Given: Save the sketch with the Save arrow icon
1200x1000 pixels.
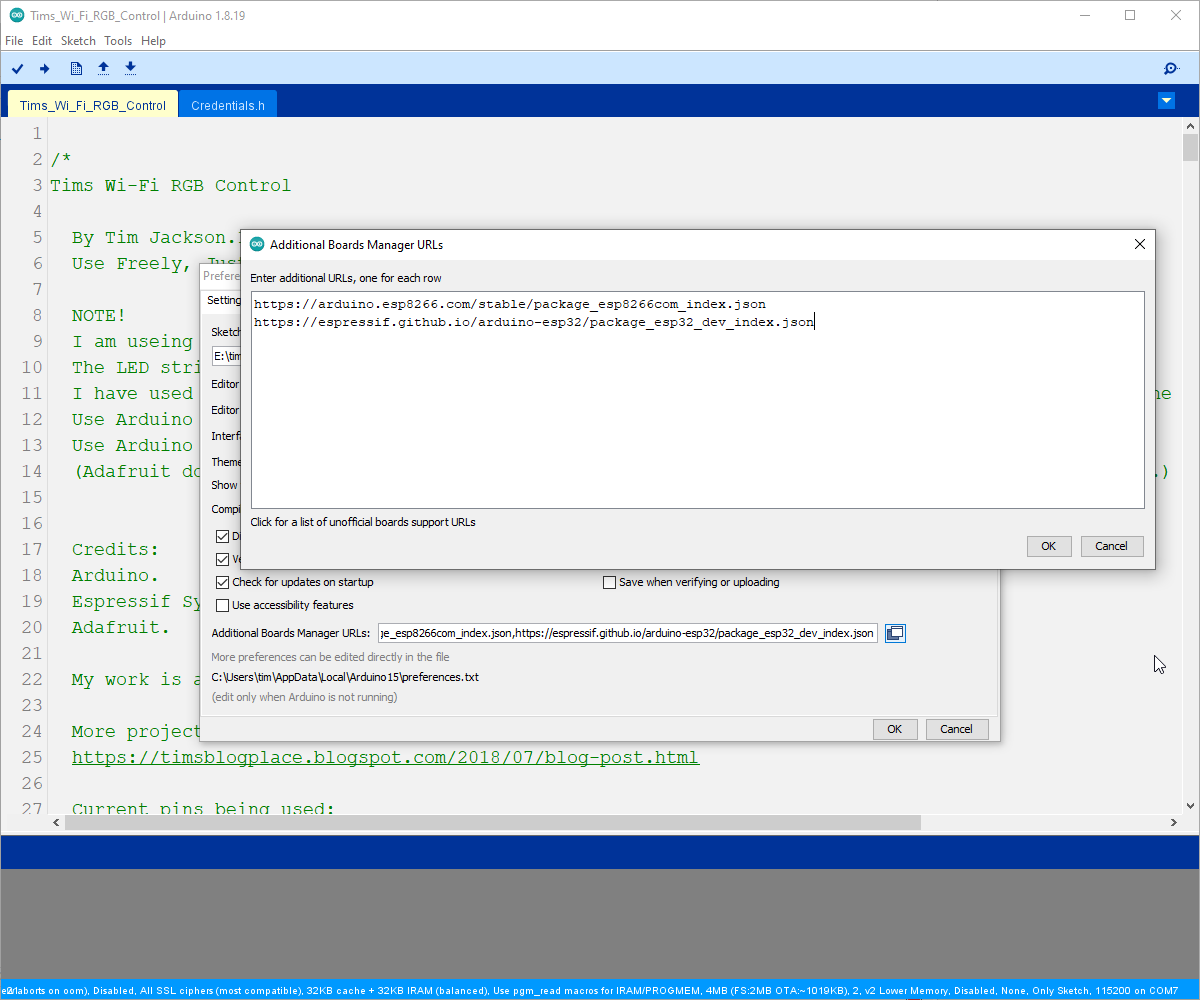Looking at the screenshot, I should tap(130, 68).
